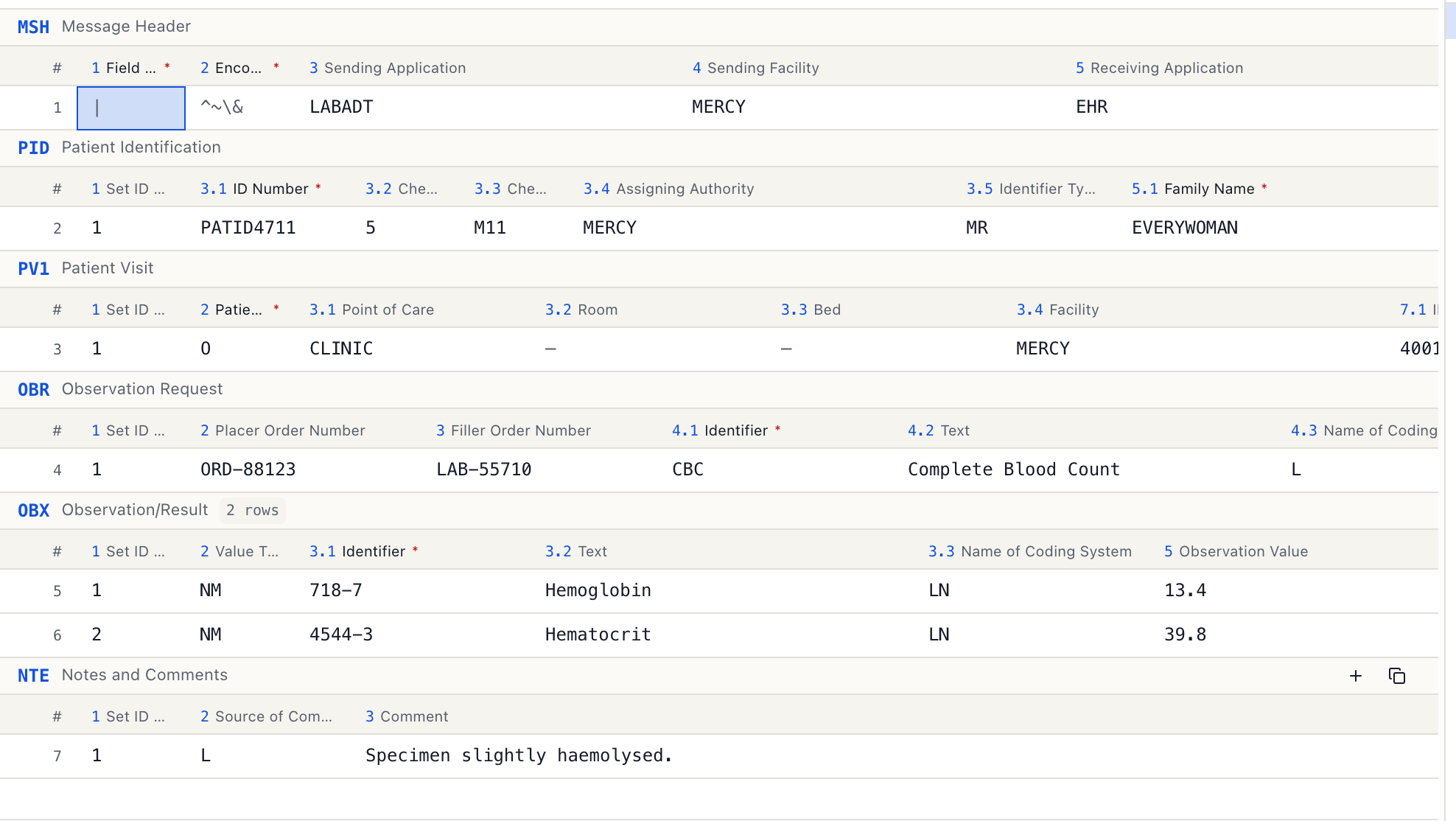Select the MSH field separator cell
The image size is (1456, 821).
131,108
